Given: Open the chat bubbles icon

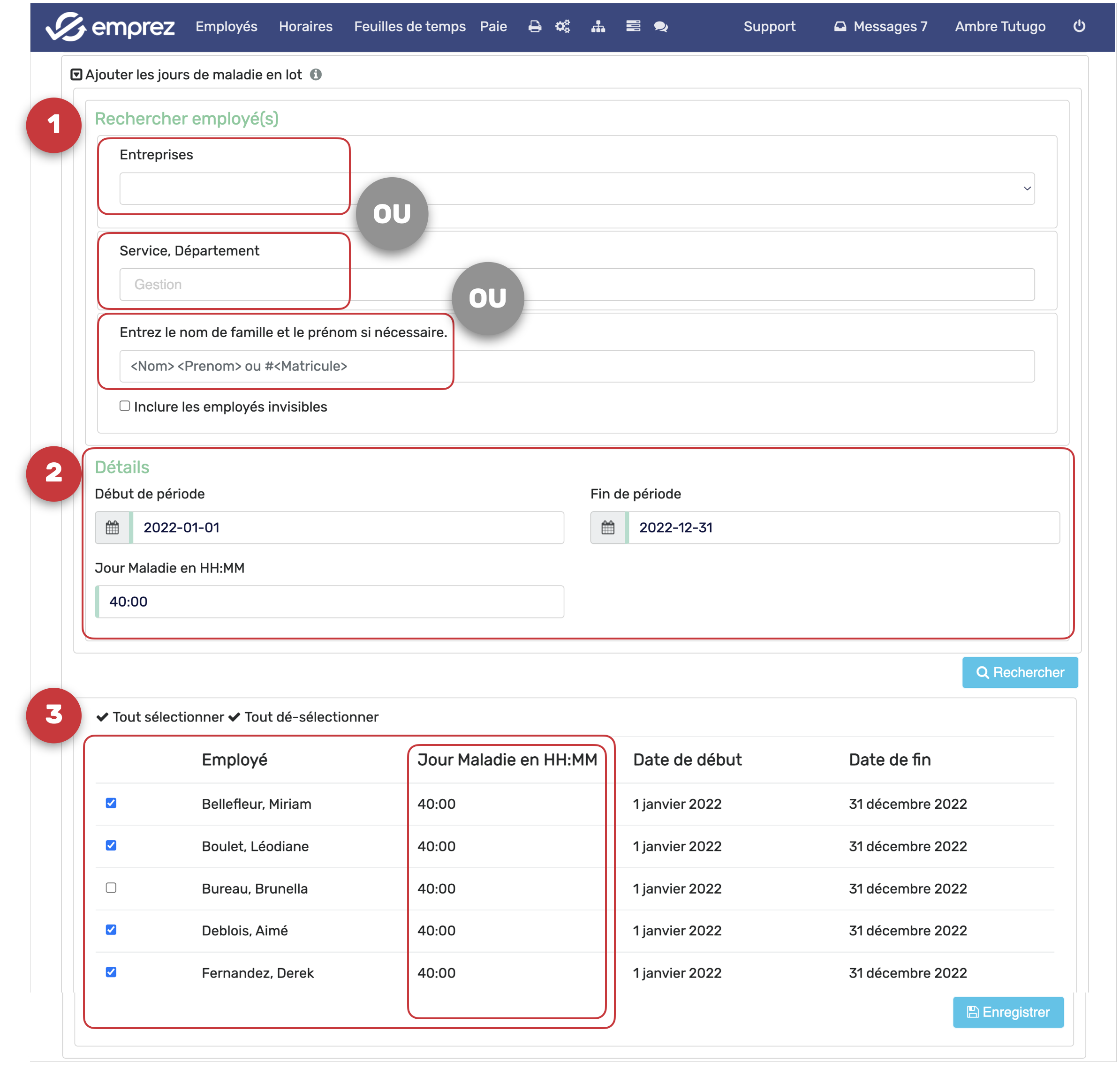Looking at the screenshot, I should [660, 26].
